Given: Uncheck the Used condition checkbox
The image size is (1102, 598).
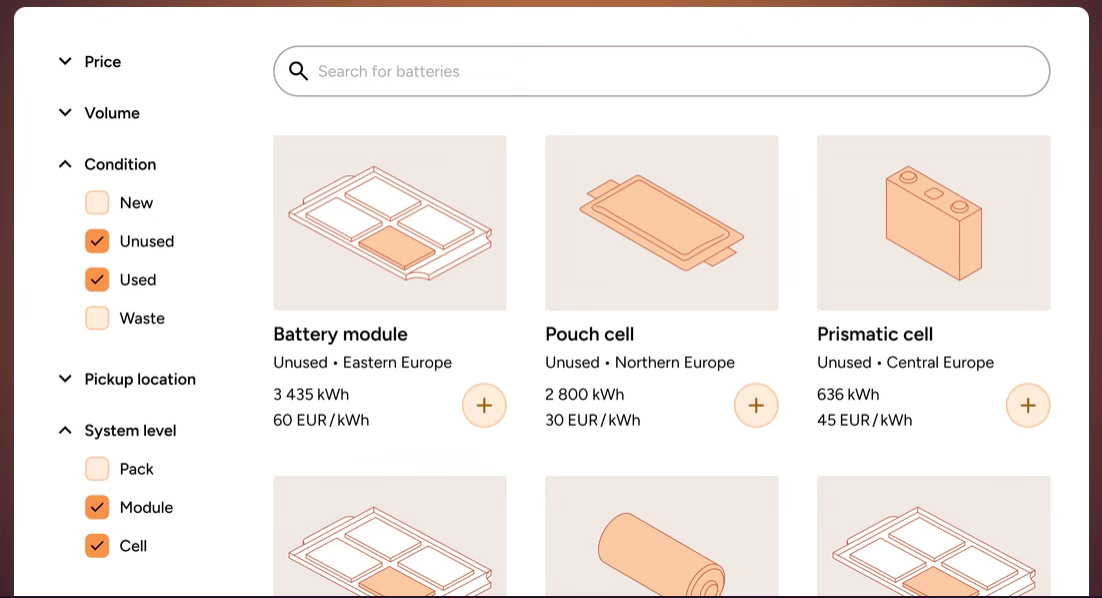Looking at the screenshot, I should coord(97,280).
